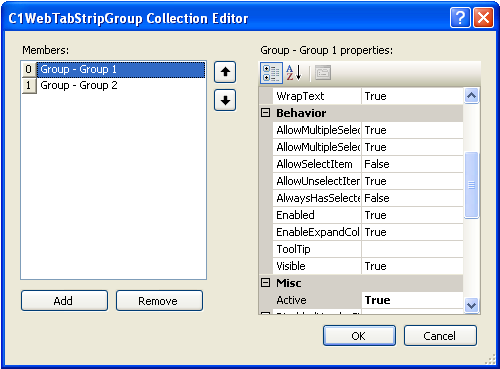The width and height of the screenshot is (500, 369).
Task: Select the WrapText property
Action: coord(317,96)
